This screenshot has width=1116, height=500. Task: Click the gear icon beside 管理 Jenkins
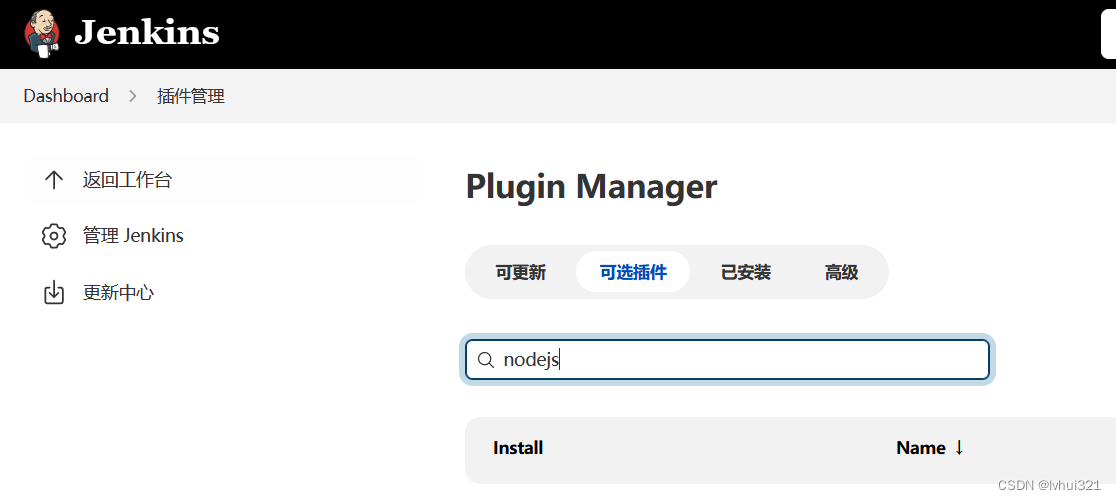(x=54, y=236)
